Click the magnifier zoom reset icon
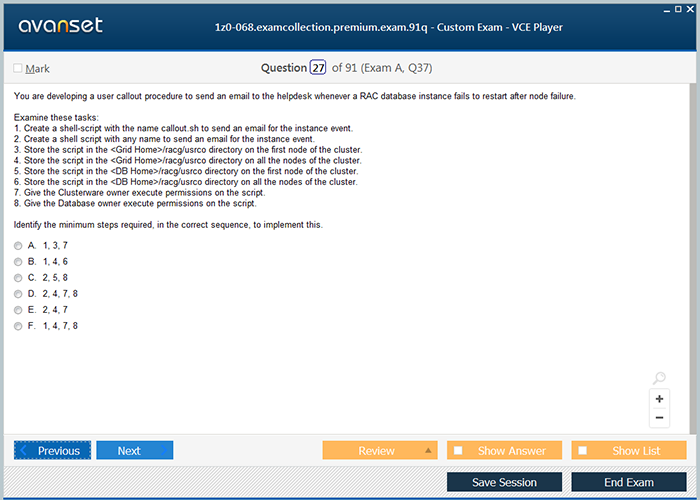Viewport: 700px width, 500px height. (x=659, y=378)
